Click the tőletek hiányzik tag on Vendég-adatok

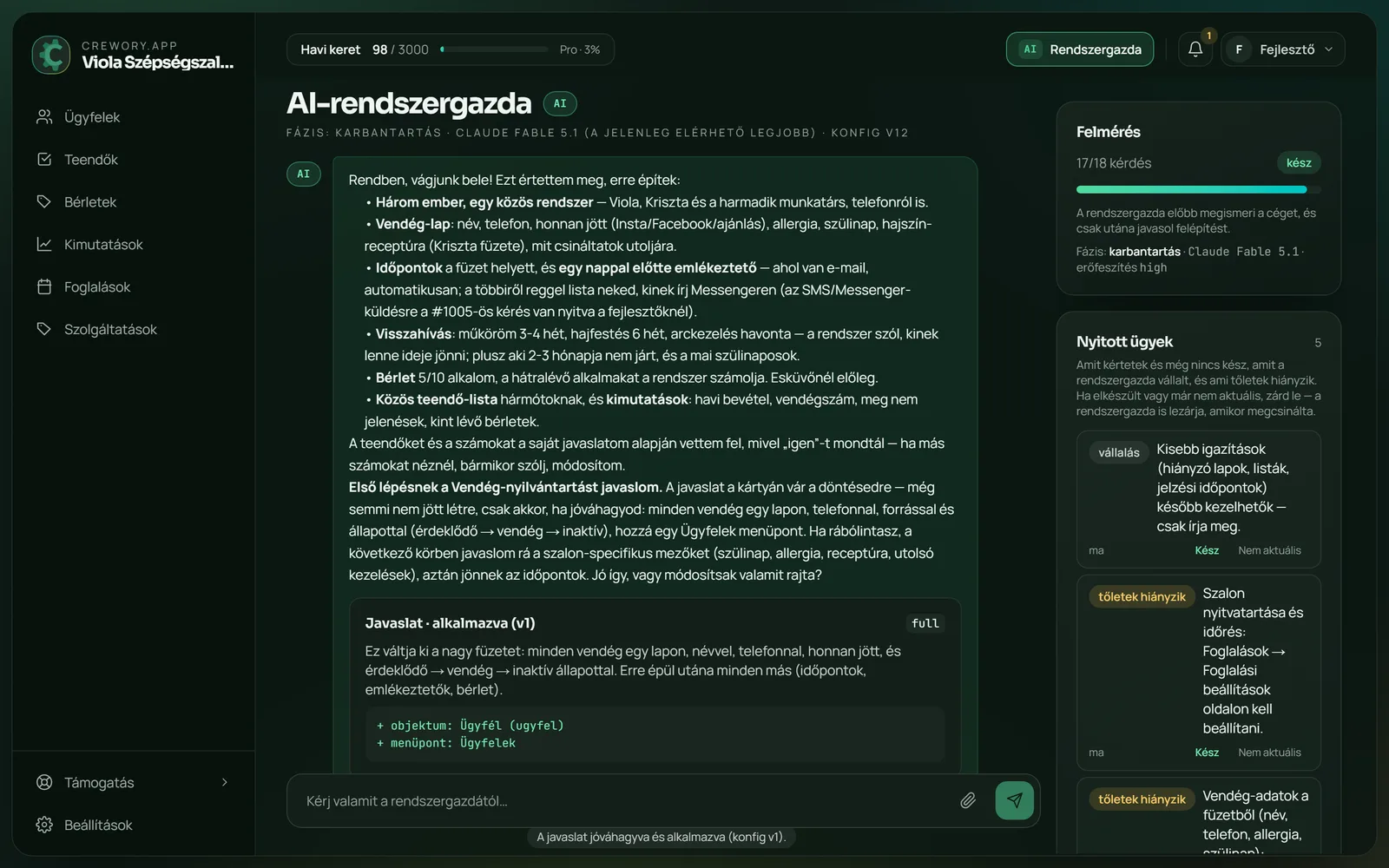[1142, 799]
